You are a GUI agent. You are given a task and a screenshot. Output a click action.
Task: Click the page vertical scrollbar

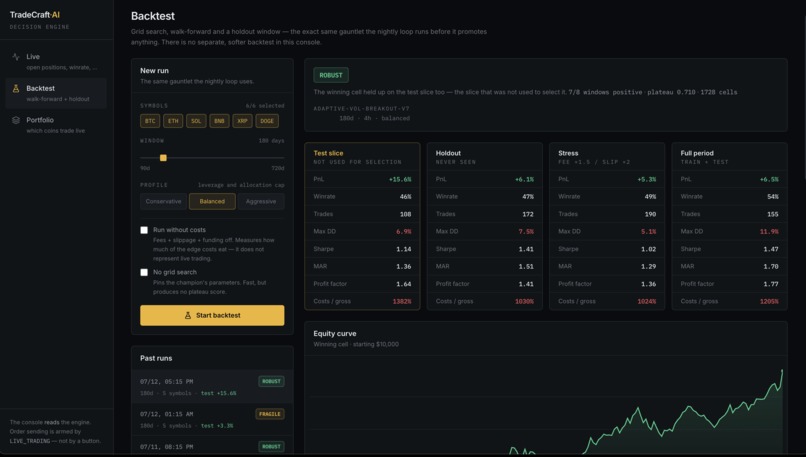[x=804, y=98]
